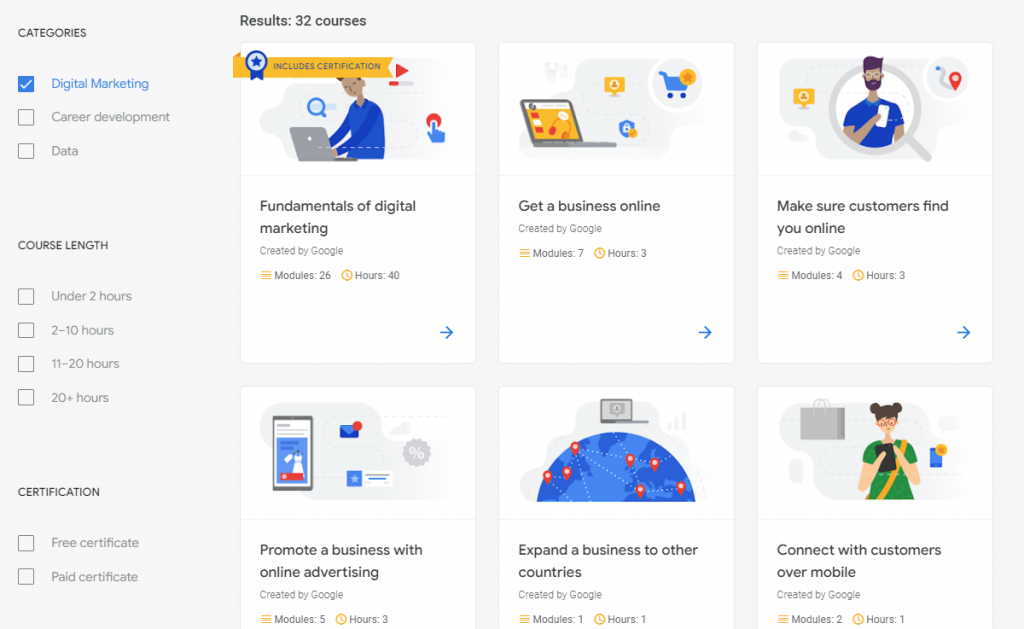This screenshot has width=1024, height=629.
Task: Select the Under 2 hours filter
Action: [26, 297]
